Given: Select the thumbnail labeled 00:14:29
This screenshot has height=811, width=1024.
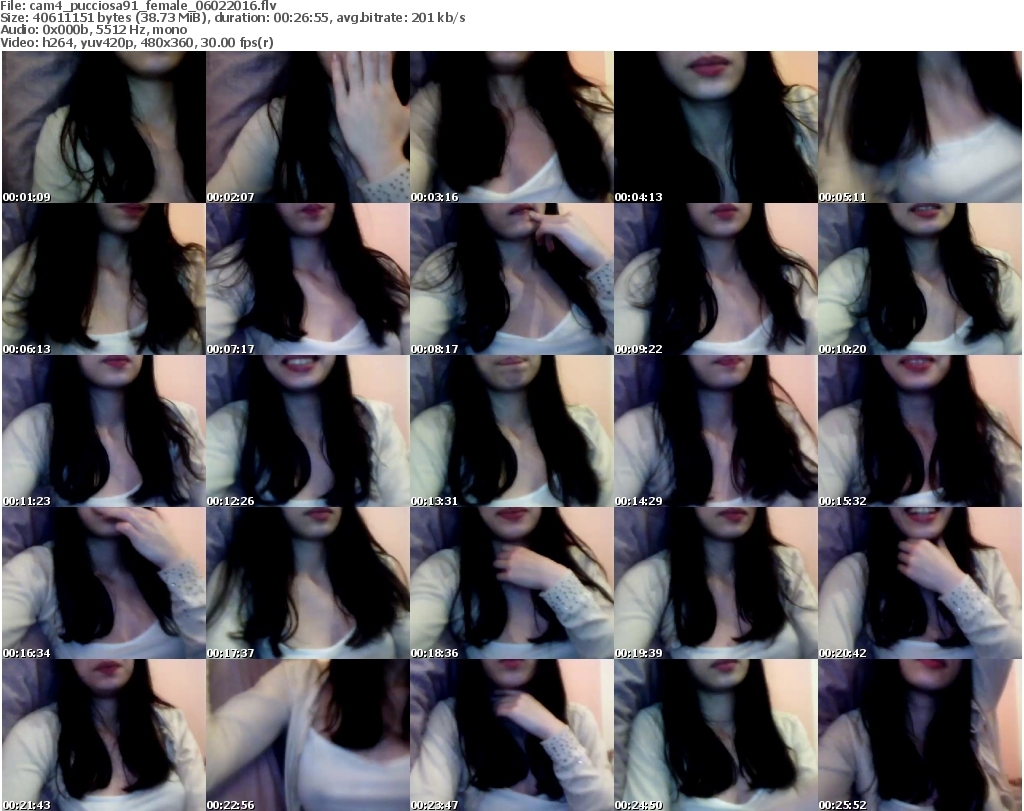Looking at the screenshot, I should (x=716, y=432).
